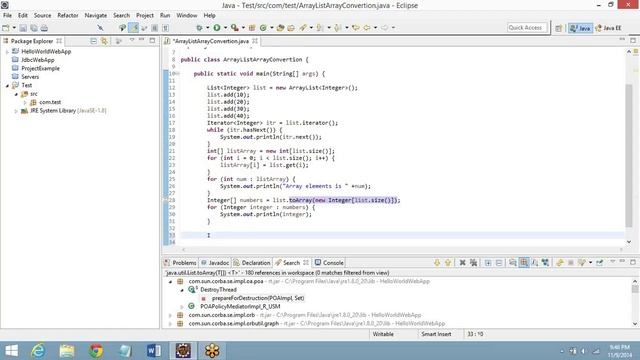Click the Debug bug icon in toolbar

199,28
